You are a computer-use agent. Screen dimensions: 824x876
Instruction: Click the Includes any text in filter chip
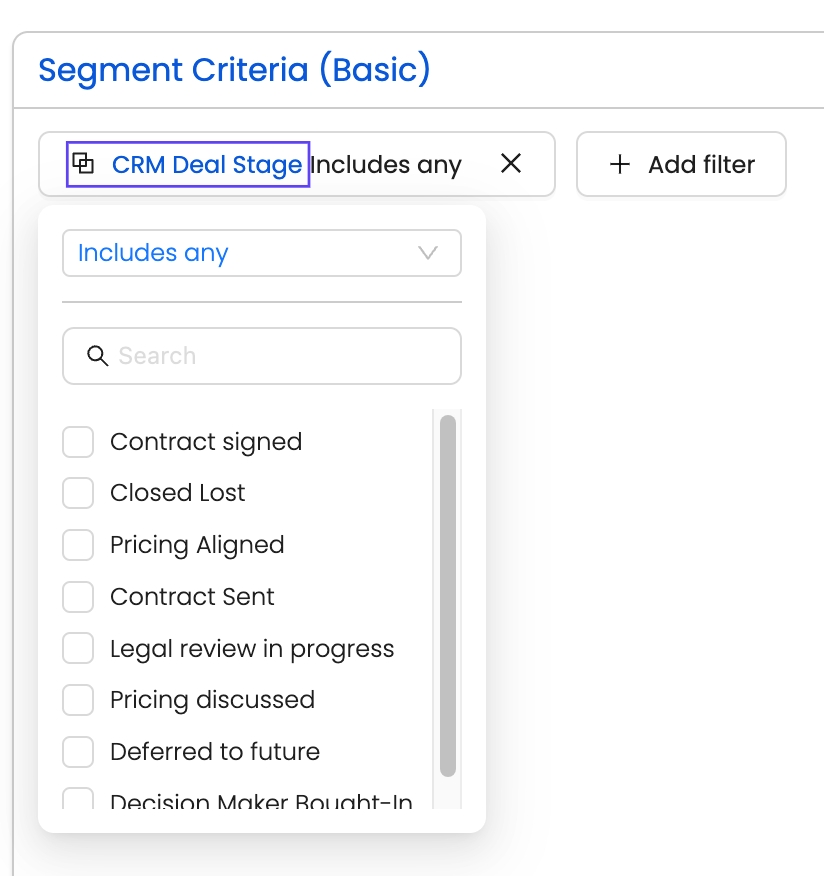[x=386, y=165]
